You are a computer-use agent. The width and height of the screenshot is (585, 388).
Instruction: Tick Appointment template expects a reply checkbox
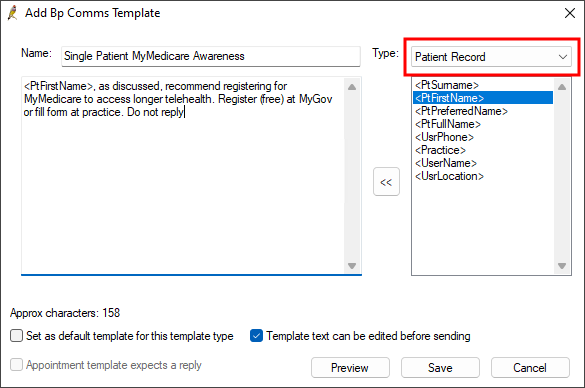(16, 364)
